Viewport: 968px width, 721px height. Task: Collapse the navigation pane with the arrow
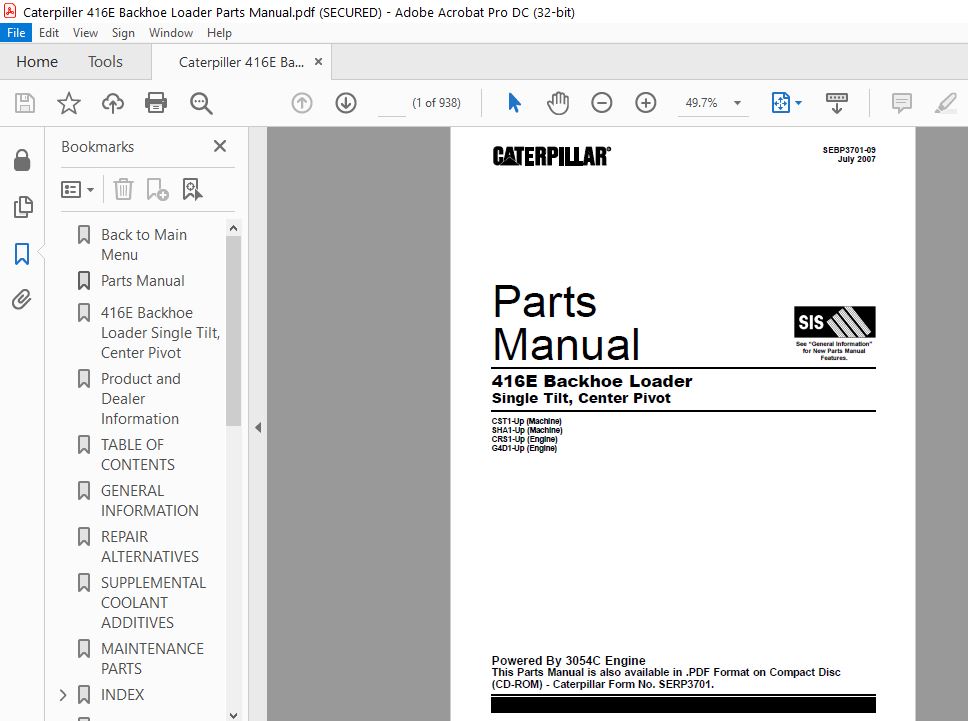pos(258,427)
